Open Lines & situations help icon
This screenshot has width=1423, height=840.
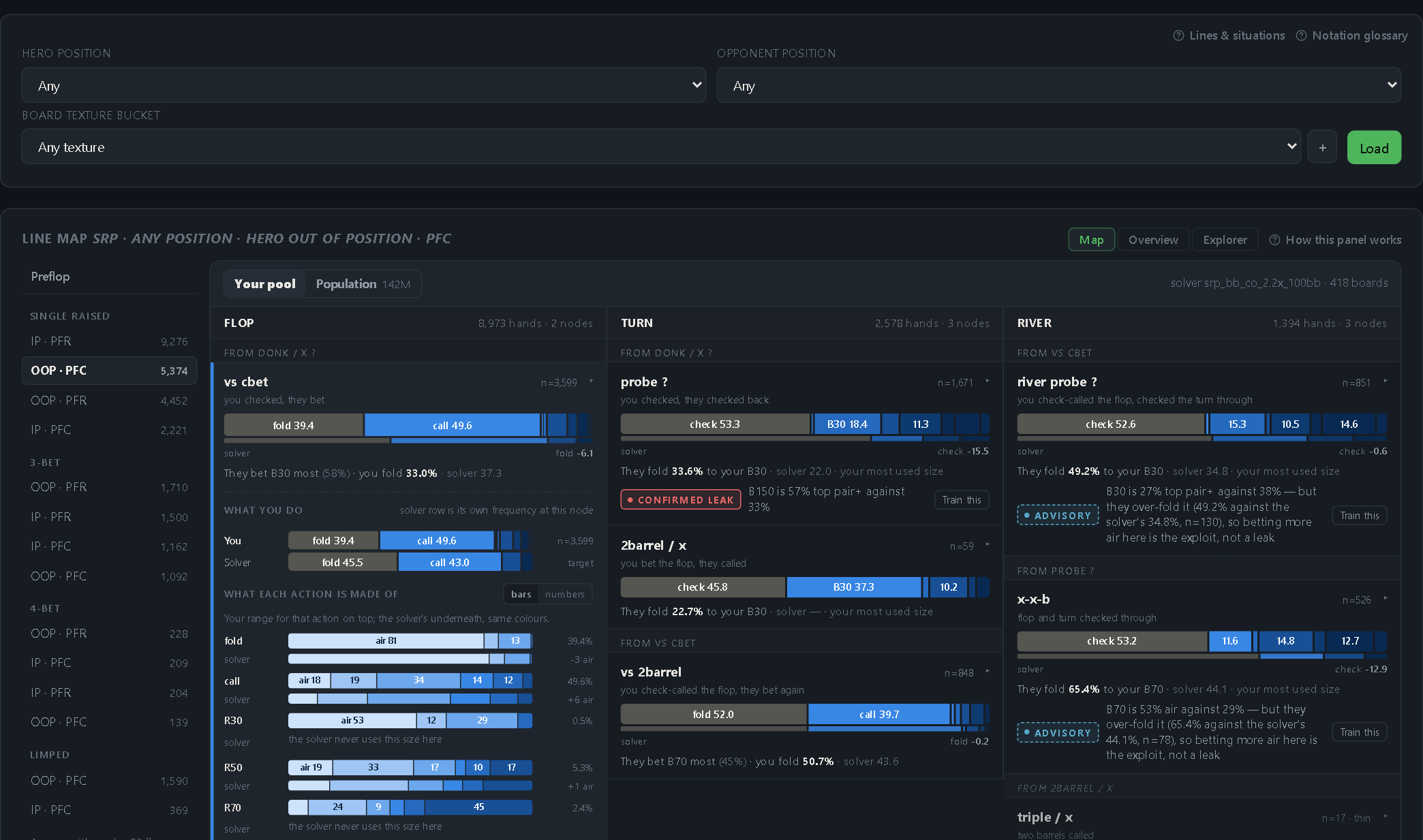click(1178, 35)
